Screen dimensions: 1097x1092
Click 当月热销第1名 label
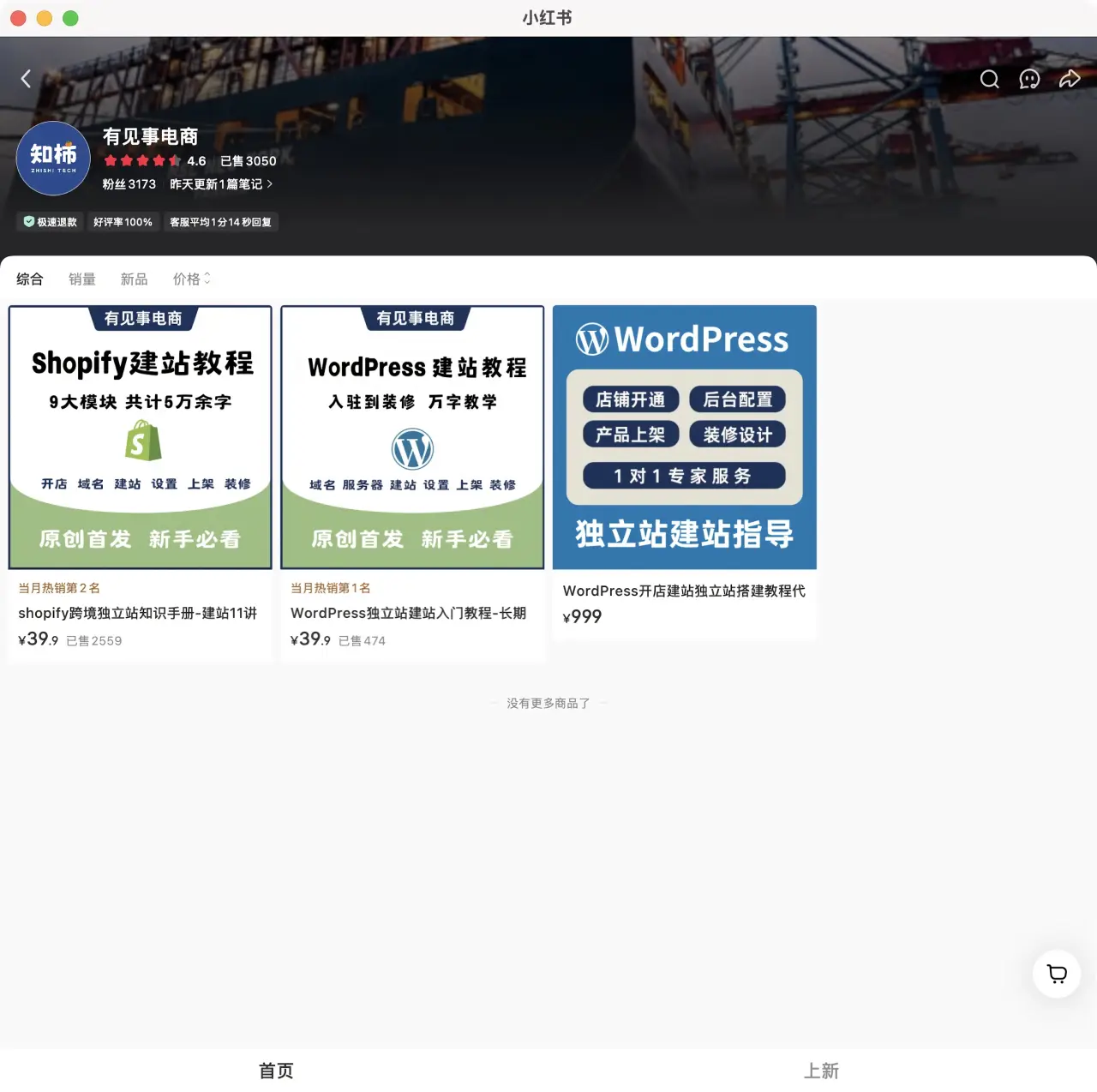[331, 588]
